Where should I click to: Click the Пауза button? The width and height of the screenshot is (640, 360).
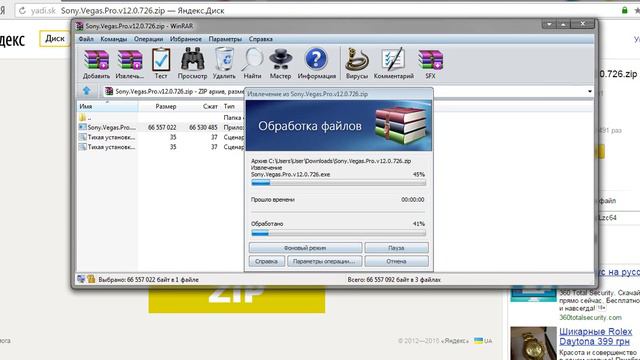[x=396, y=248]
